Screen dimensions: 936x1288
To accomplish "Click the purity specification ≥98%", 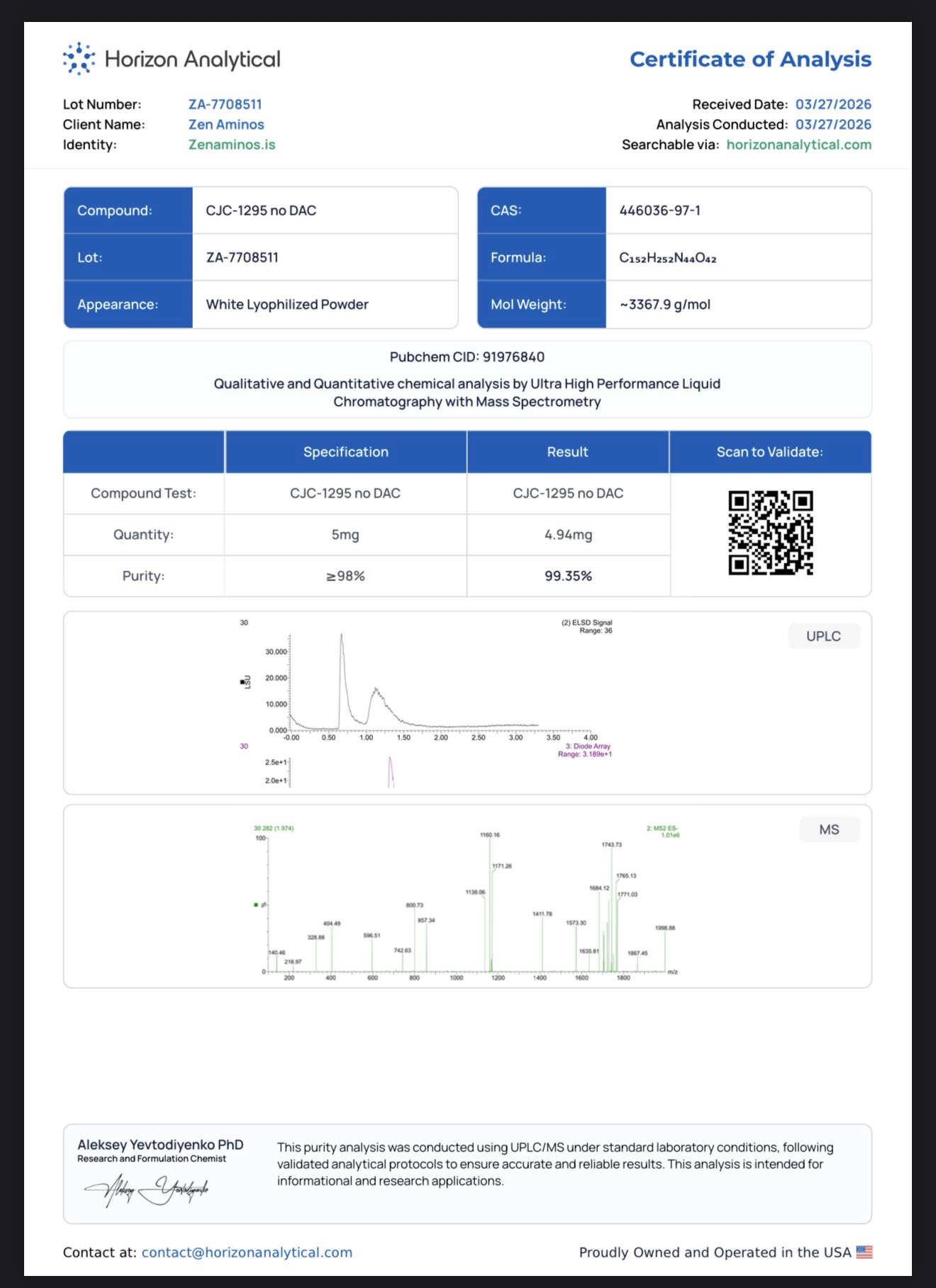I will coord(345,576).
